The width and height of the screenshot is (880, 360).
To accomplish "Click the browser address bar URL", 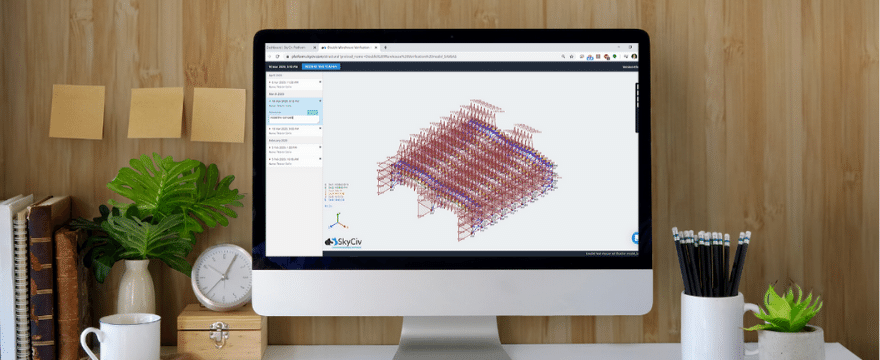I will tap(373, 57).
